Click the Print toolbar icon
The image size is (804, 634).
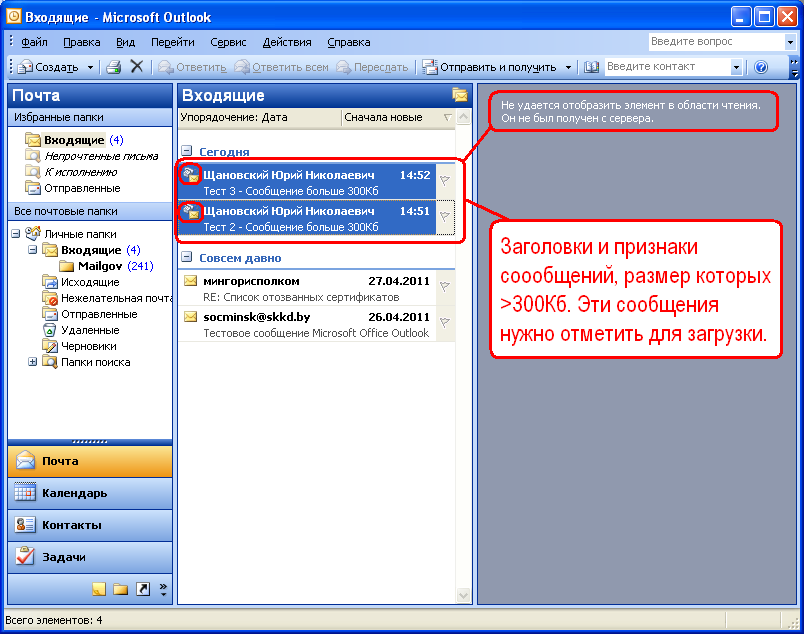[113, 67]
